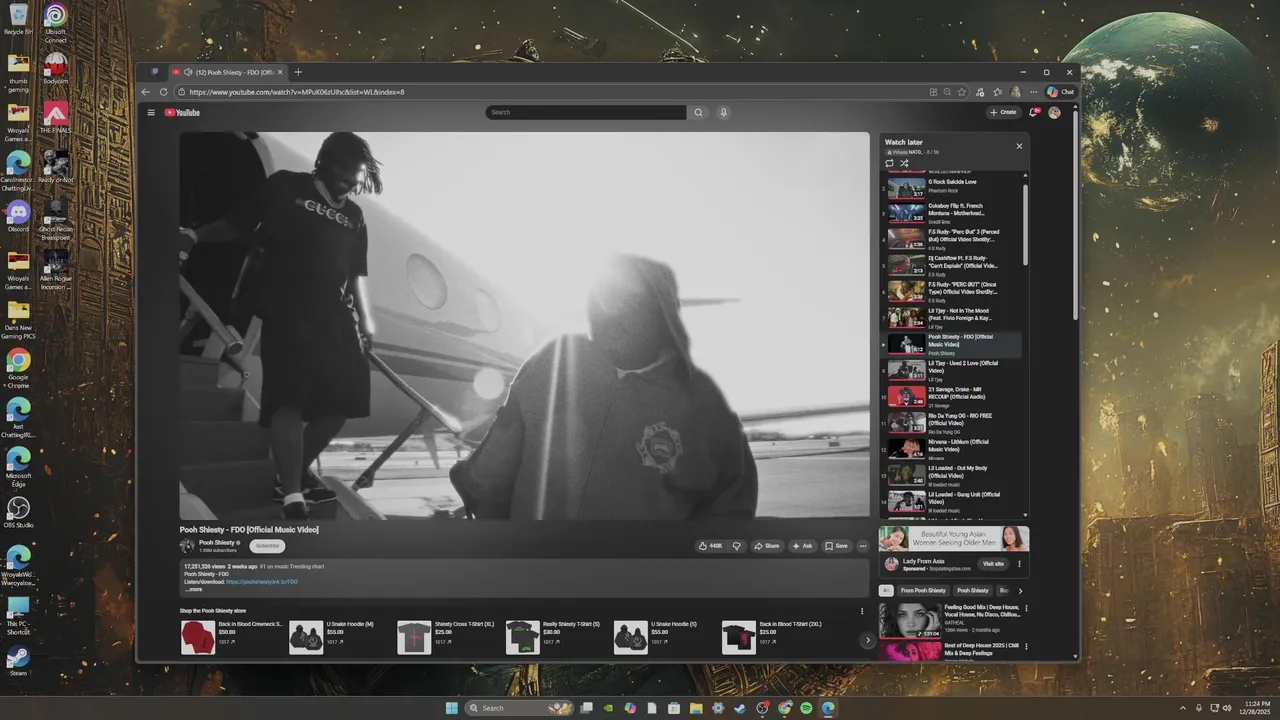Select the All filter chip
The height and width of the screenshot is (720, 1280).
(886, 590)
